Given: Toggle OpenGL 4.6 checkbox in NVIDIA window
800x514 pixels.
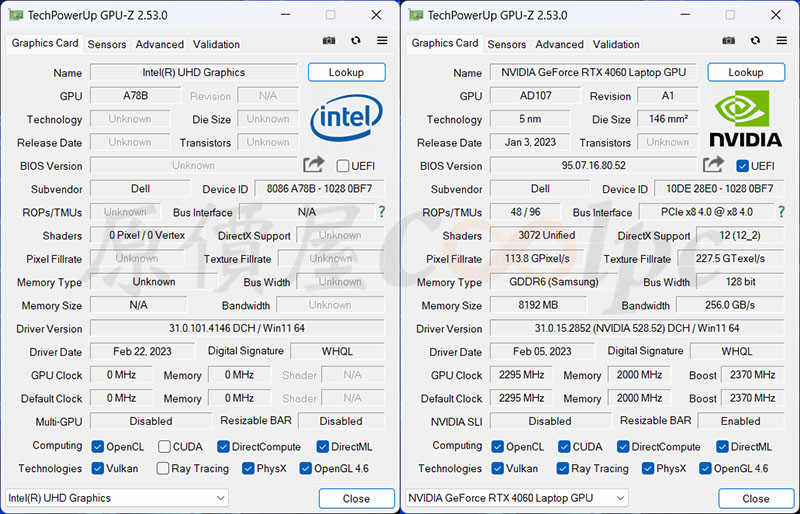Looking at the screenshot, I should click(x=705, y=468).
